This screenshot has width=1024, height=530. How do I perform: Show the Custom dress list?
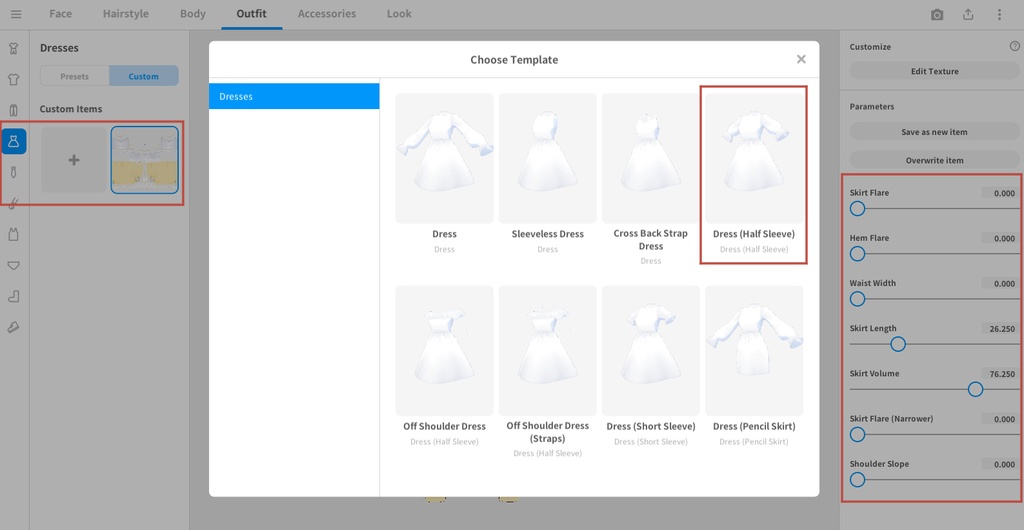point(144,76)
